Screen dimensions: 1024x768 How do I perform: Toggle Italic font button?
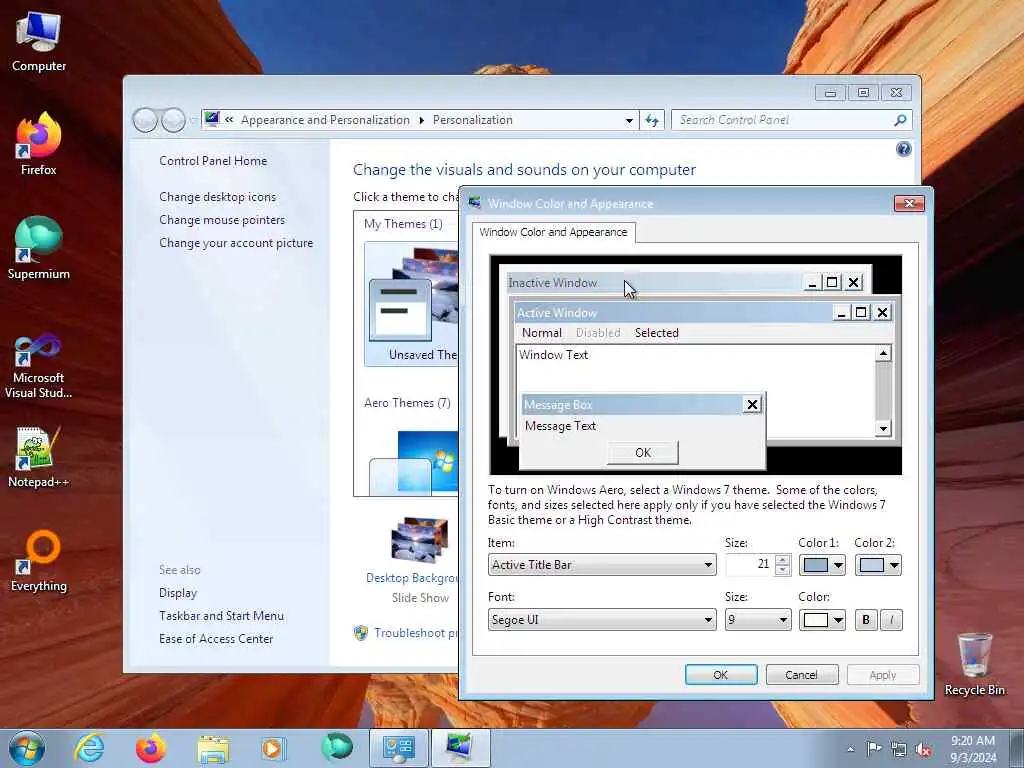click(891, 620)
